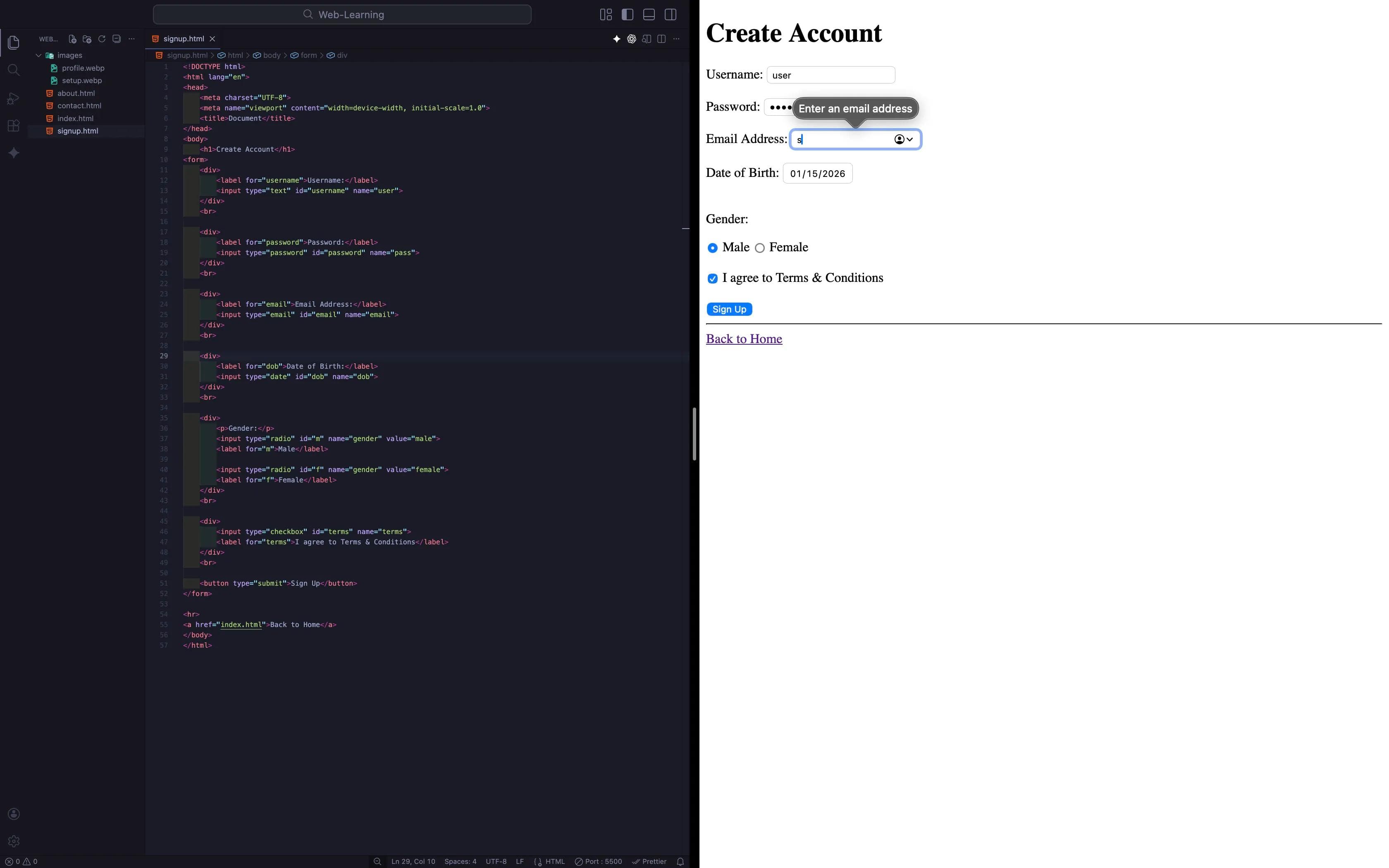Click the form breadcrumb item
This screenshot has width=1389, height=868.
(x=308, y=55)
